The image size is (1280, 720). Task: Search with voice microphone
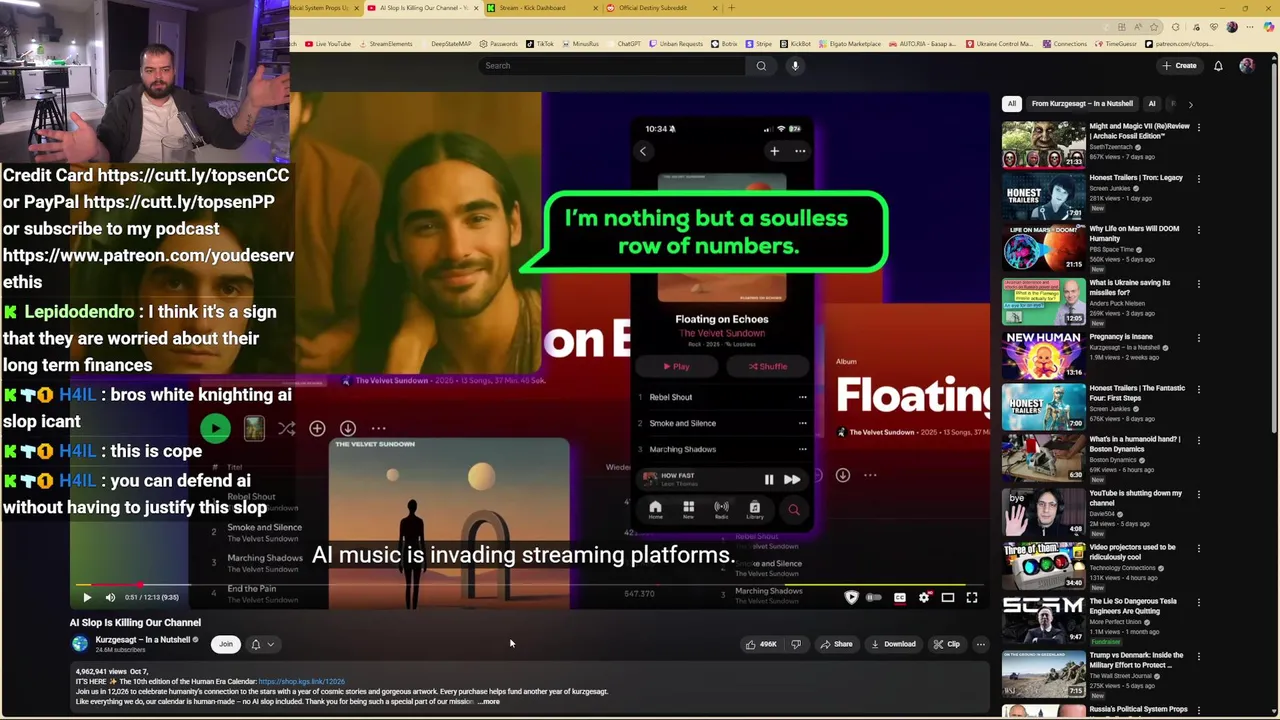click(x=795, y=66)
